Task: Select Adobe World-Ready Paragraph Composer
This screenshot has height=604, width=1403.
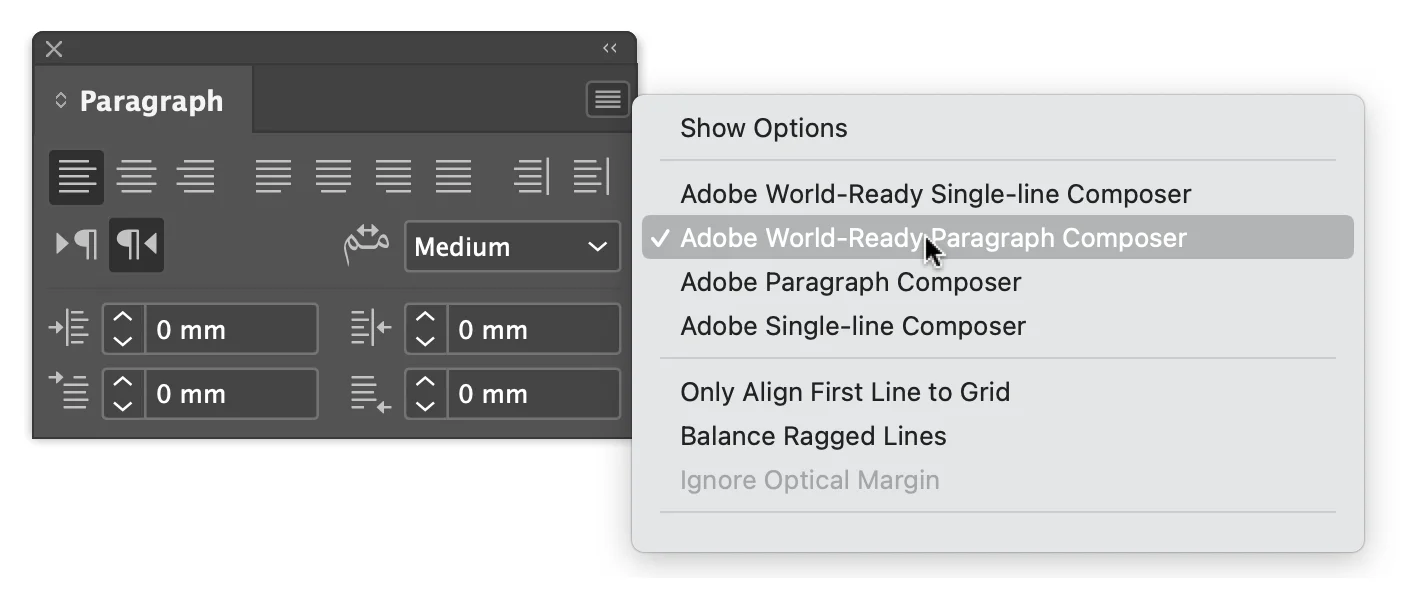Action: pyautogui.click(x=997, y=237)
